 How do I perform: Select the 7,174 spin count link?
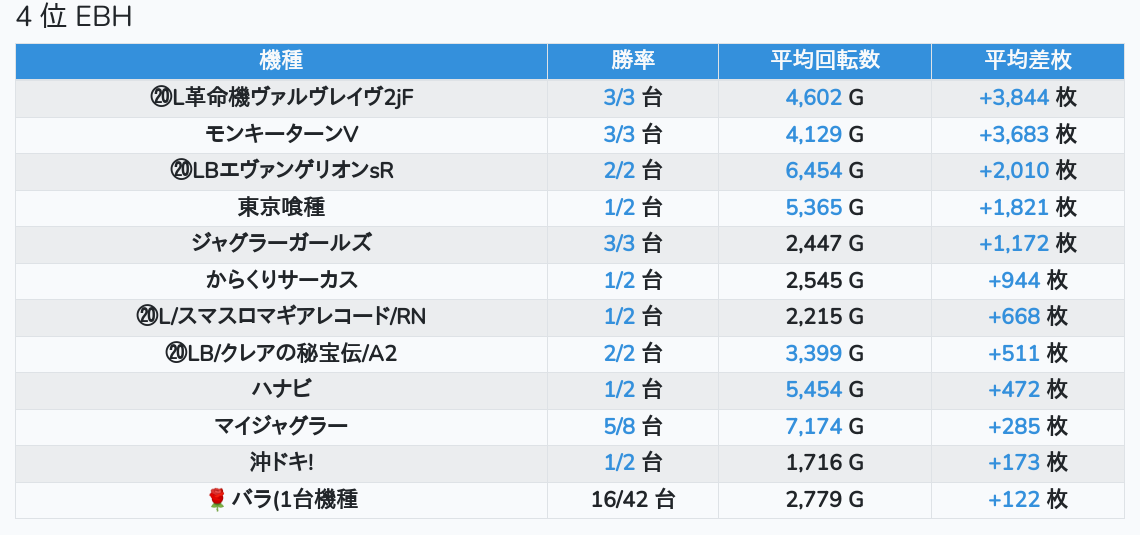coord(814,426)
